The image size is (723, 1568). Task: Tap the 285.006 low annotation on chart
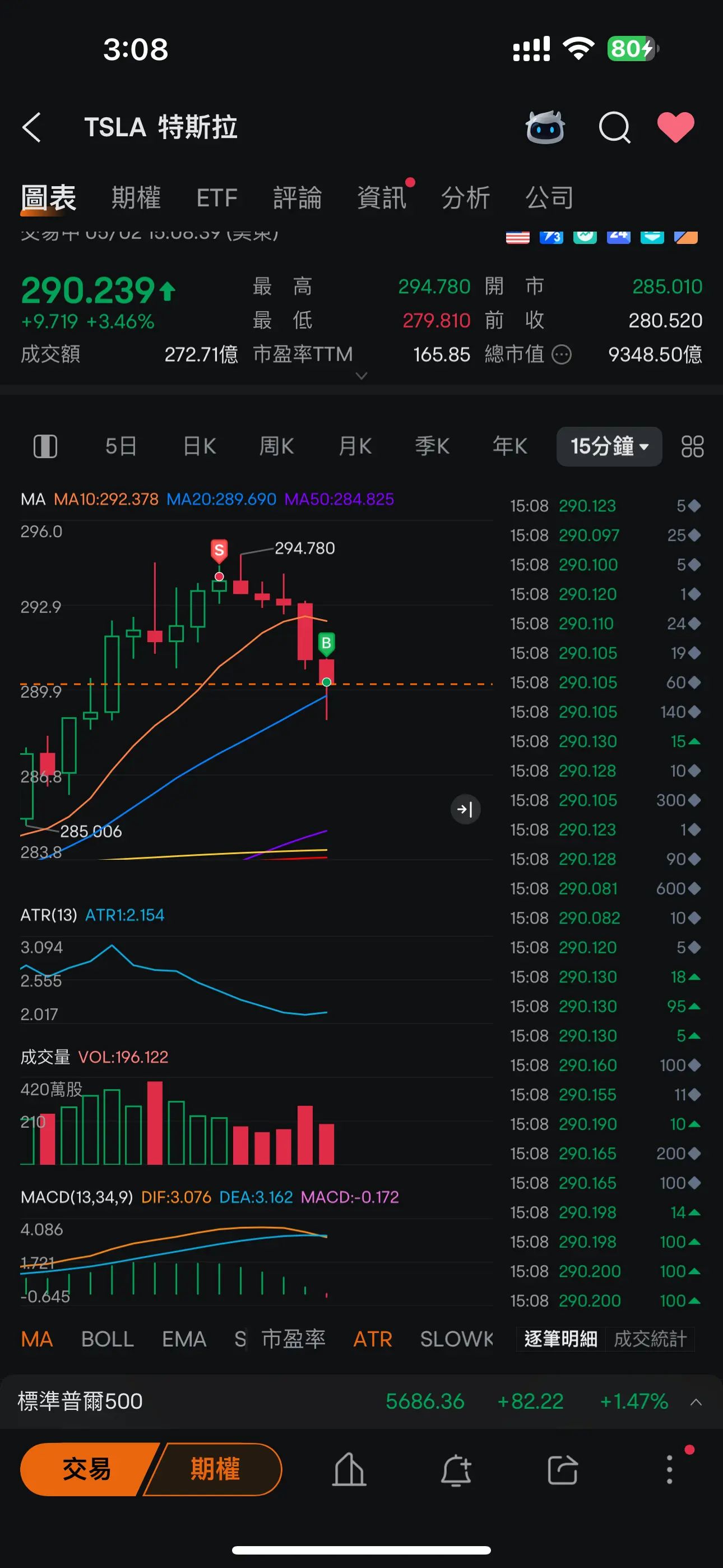(x=91, y=832)
